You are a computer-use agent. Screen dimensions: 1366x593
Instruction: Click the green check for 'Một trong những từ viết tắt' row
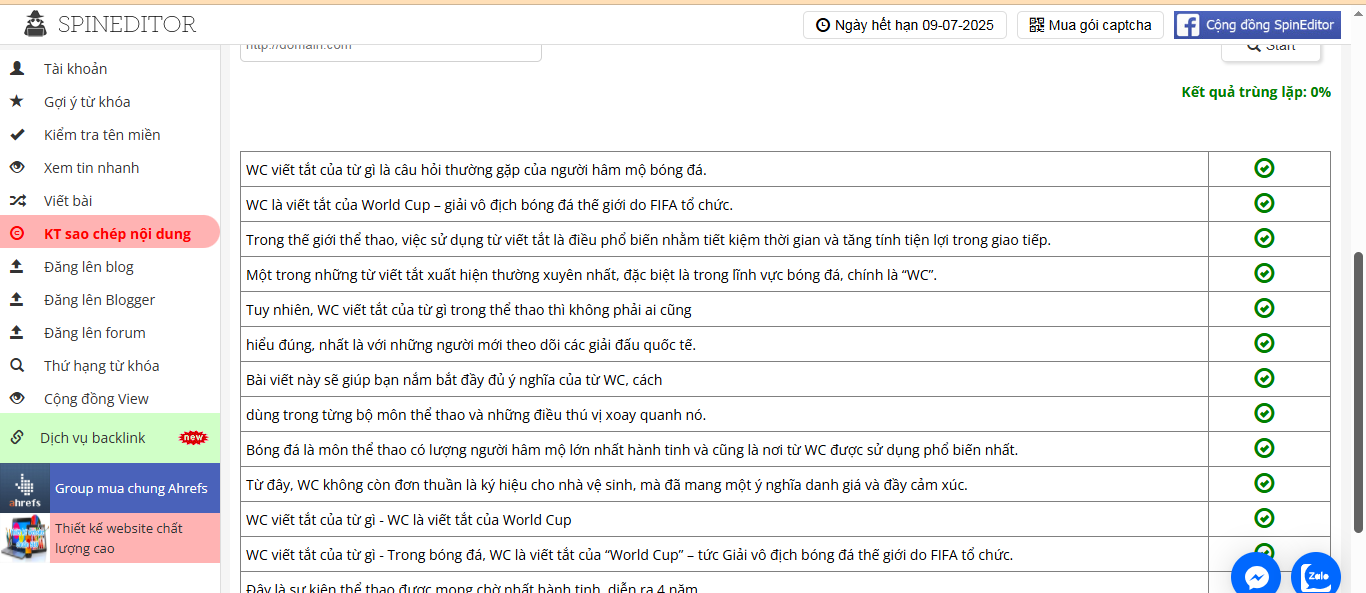point(1264,273)
